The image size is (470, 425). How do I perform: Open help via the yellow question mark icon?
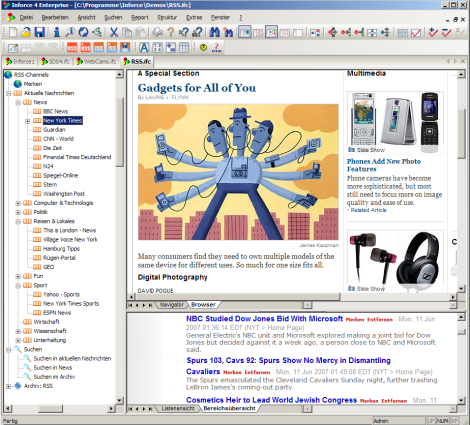pyautogui.click(x=171, y=32)
